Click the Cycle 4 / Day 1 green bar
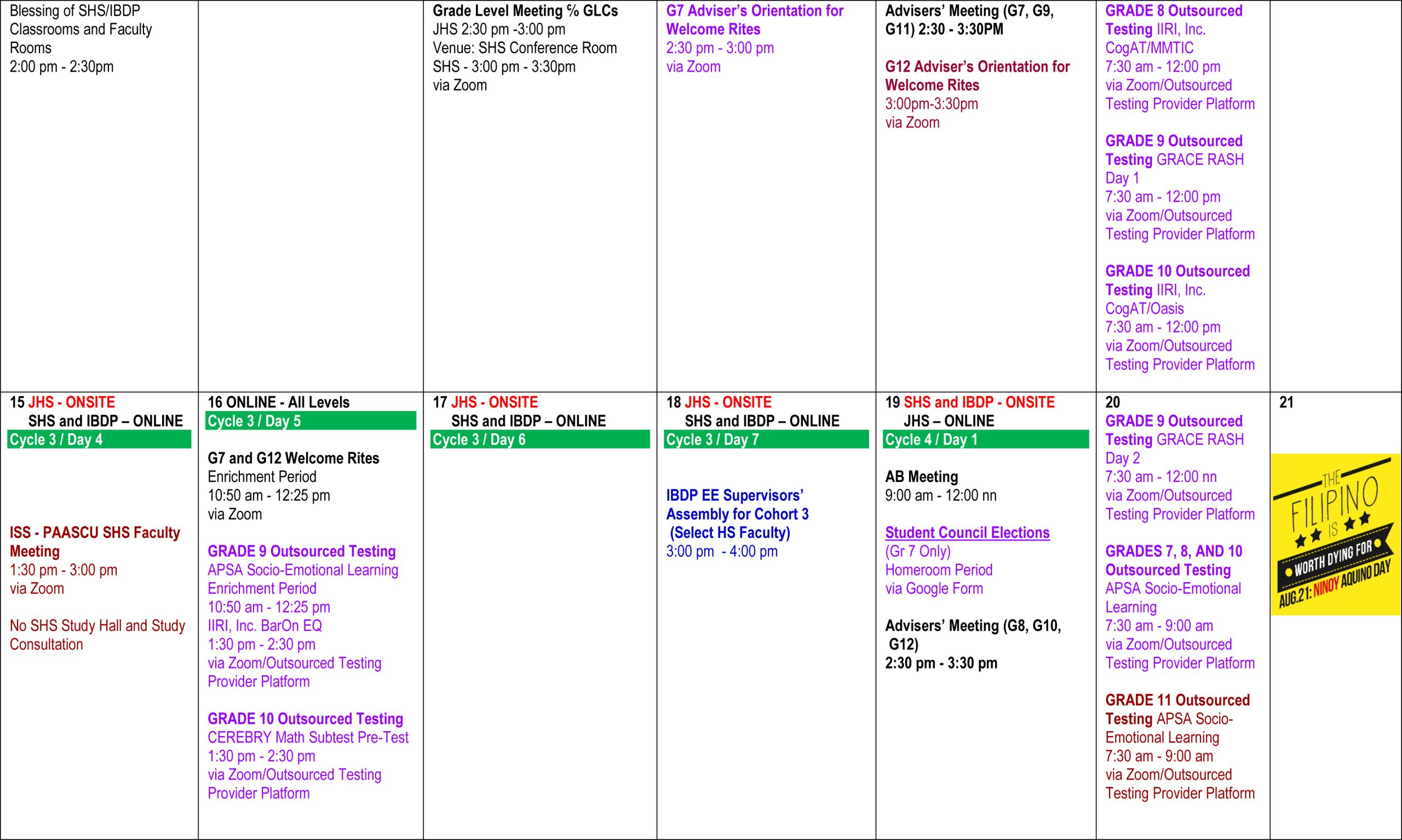Screen dimensions: 1402x840 click(x=985, y=439)
